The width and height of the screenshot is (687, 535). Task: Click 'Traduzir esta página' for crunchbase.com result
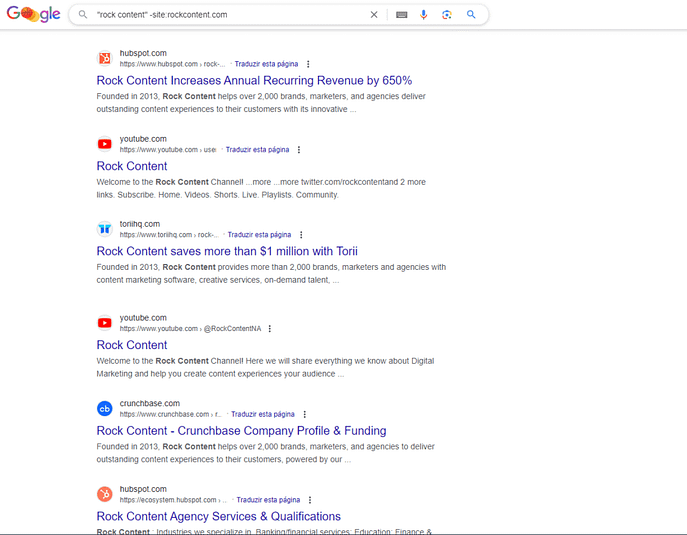263,414
